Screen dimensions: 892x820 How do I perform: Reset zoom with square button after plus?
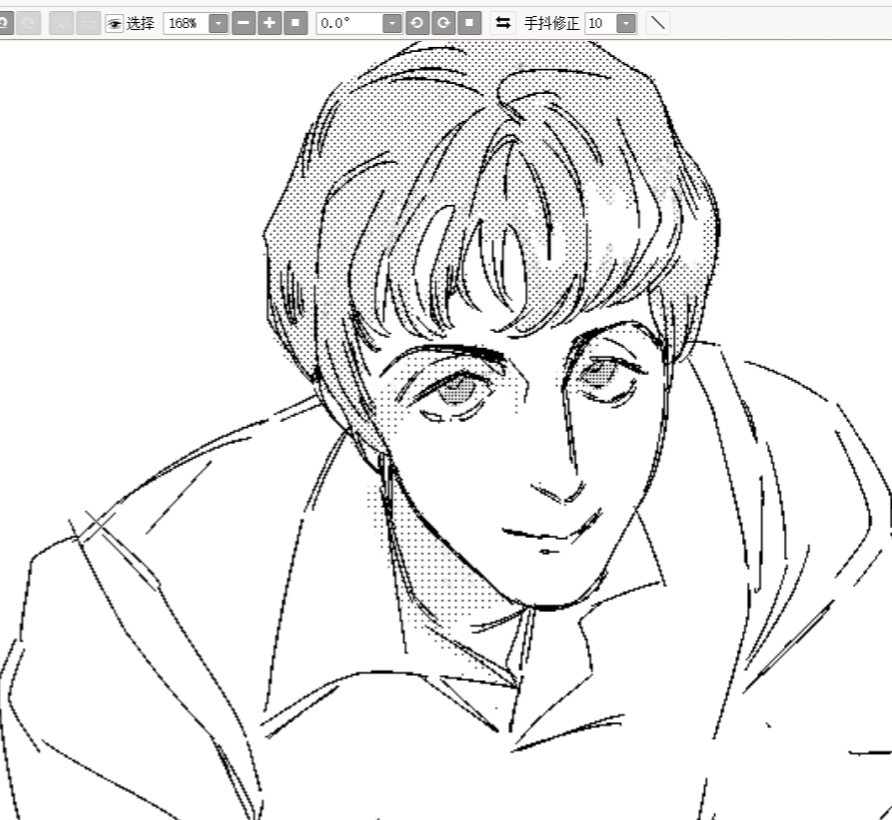point(295,23)
